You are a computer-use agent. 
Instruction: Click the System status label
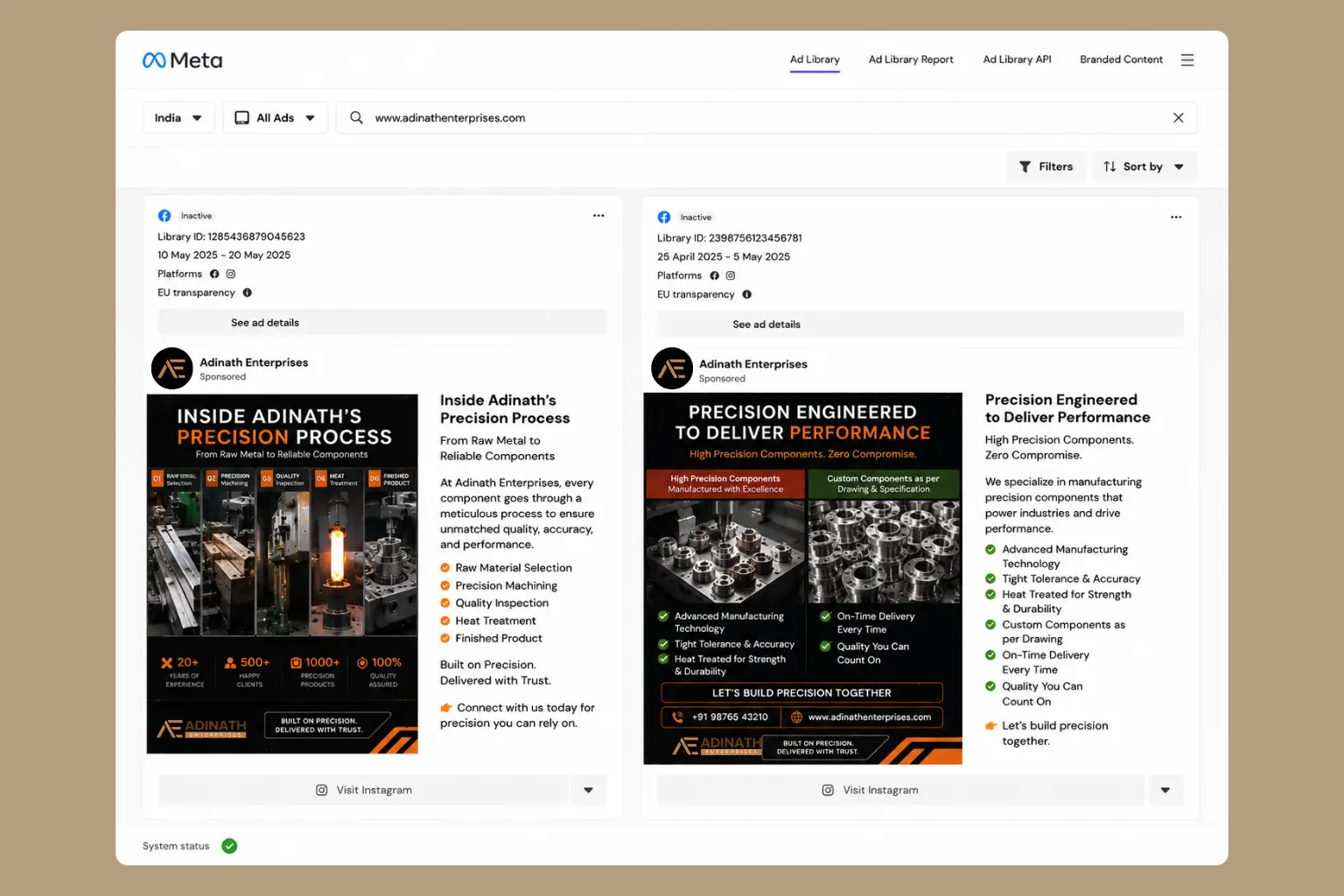click(x=176, y=846)
